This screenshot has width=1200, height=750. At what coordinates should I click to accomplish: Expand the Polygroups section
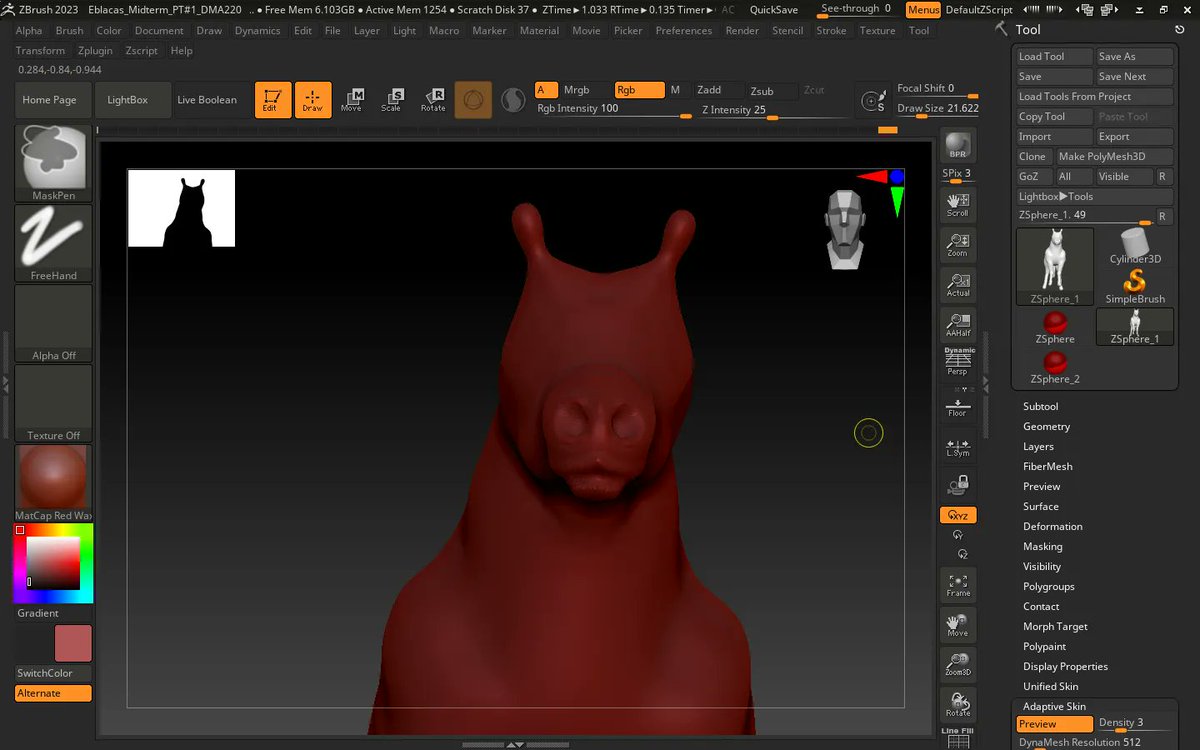[1049, 586]
